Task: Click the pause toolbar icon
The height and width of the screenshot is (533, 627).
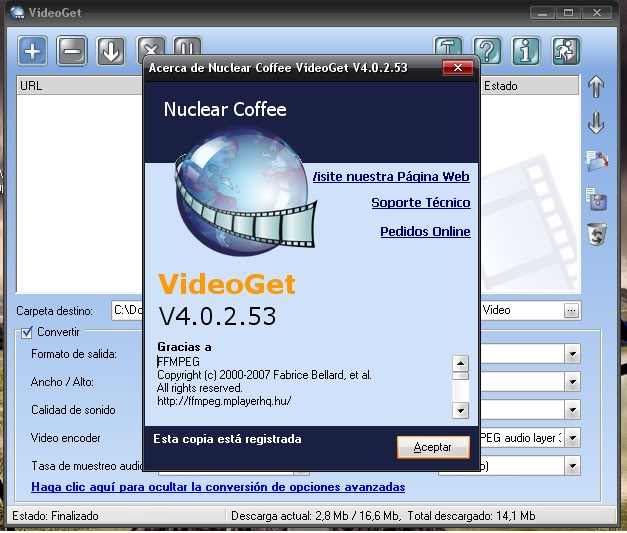Action: pos(187,46)
